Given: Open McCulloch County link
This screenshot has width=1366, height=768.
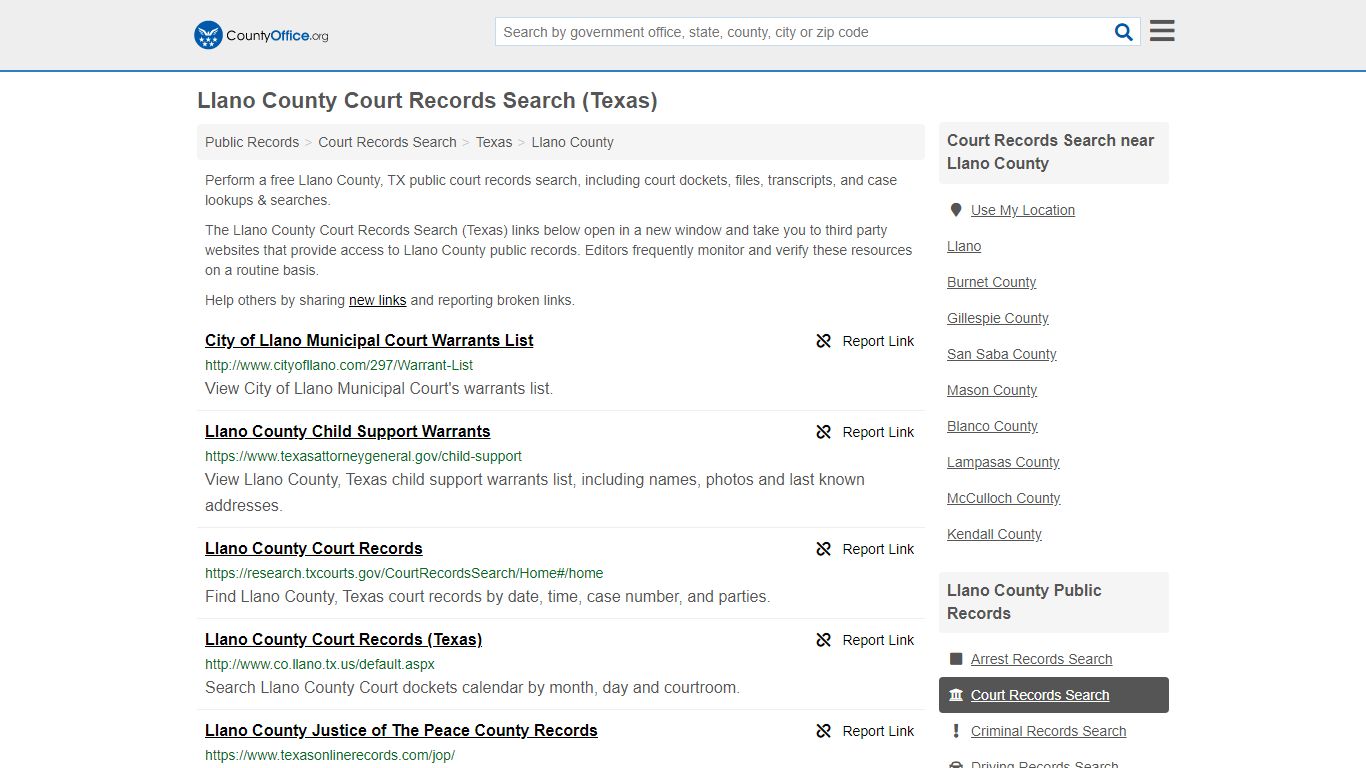Looking at the screenshot, I should click(1003, 498).
